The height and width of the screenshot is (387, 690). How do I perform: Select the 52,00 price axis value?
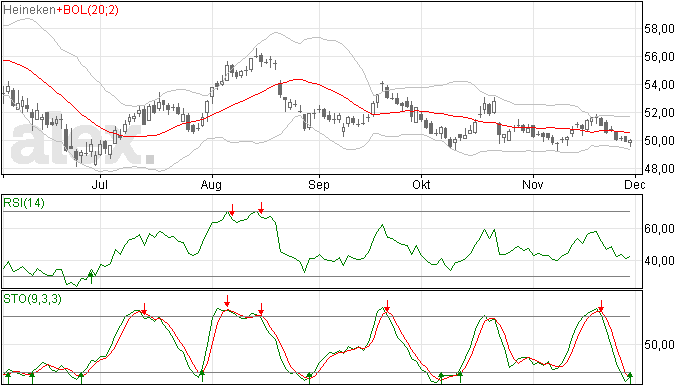click(x=659, y=113)
